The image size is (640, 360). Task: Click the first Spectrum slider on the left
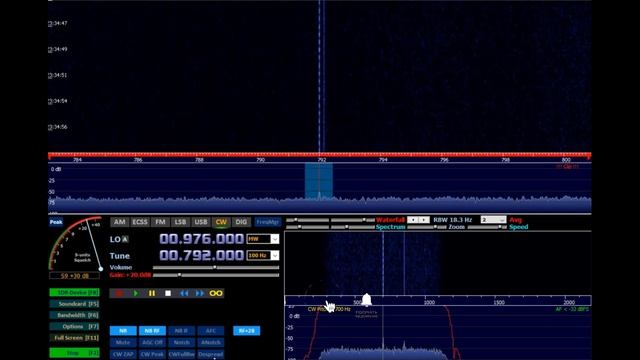307,227
